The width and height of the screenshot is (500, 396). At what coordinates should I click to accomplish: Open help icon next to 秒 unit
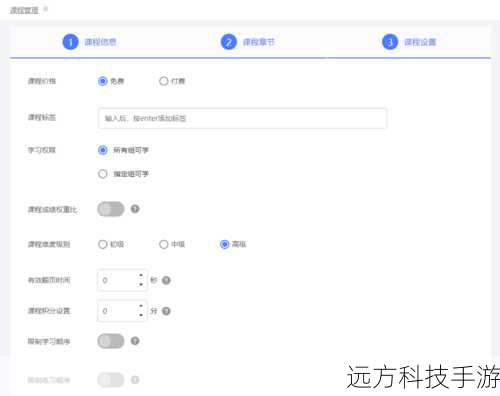[x=166, y=280]
